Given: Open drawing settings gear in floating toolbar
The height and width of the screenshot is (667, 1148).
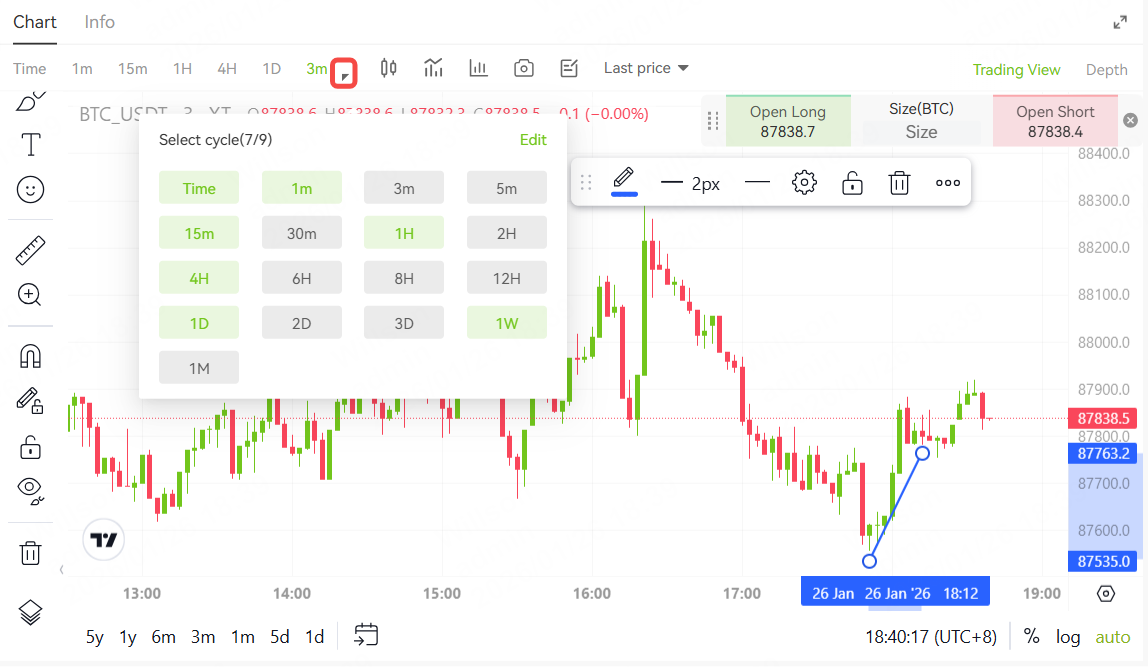Looking at the screenshot, I should click(804, 183).
